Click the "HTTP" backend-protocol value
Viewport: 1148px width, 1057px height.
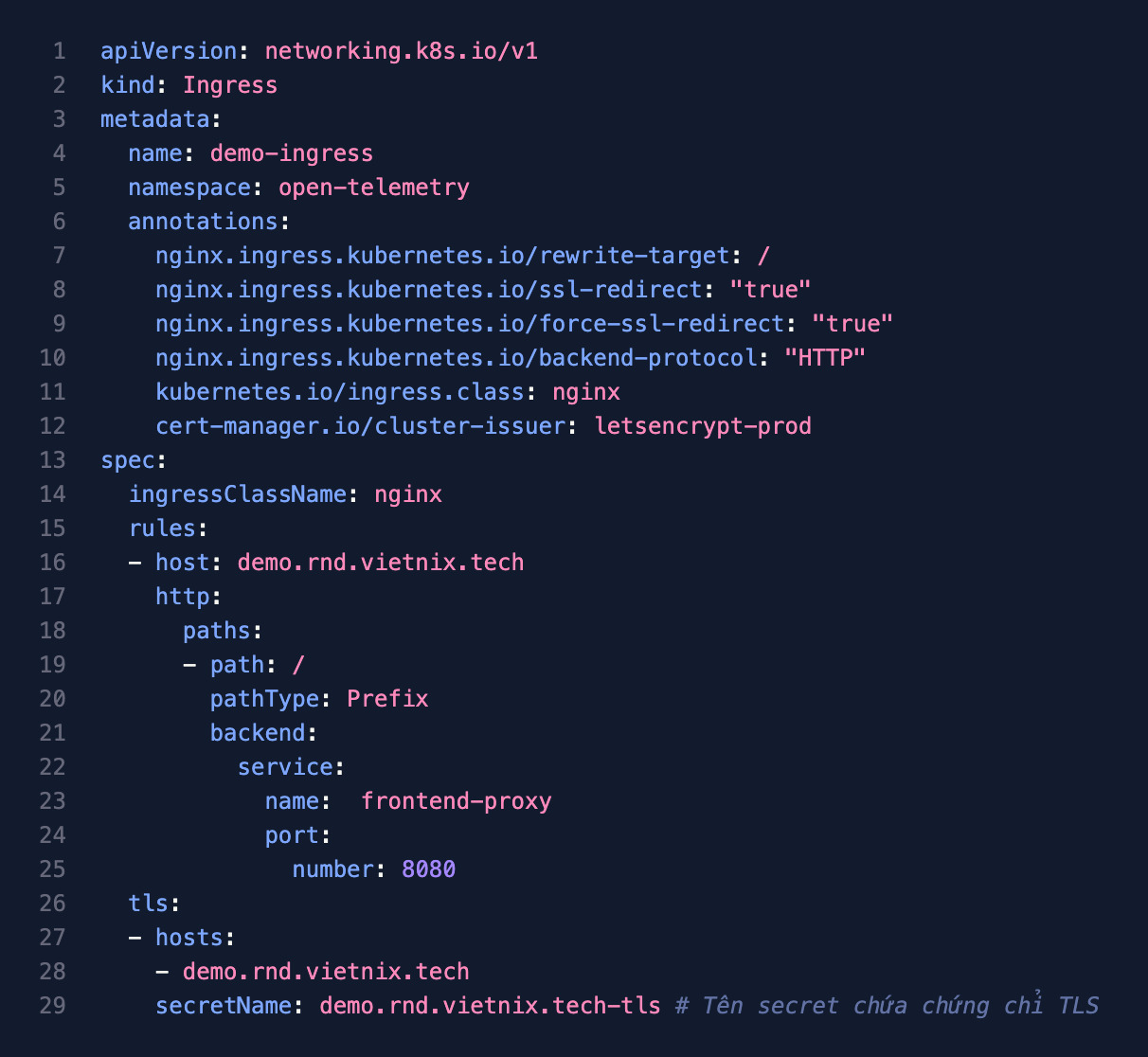coord(825,358)
